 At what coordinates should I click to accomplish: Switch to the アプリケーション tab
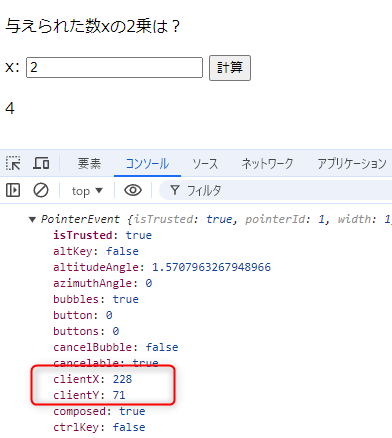pos(352,163)
